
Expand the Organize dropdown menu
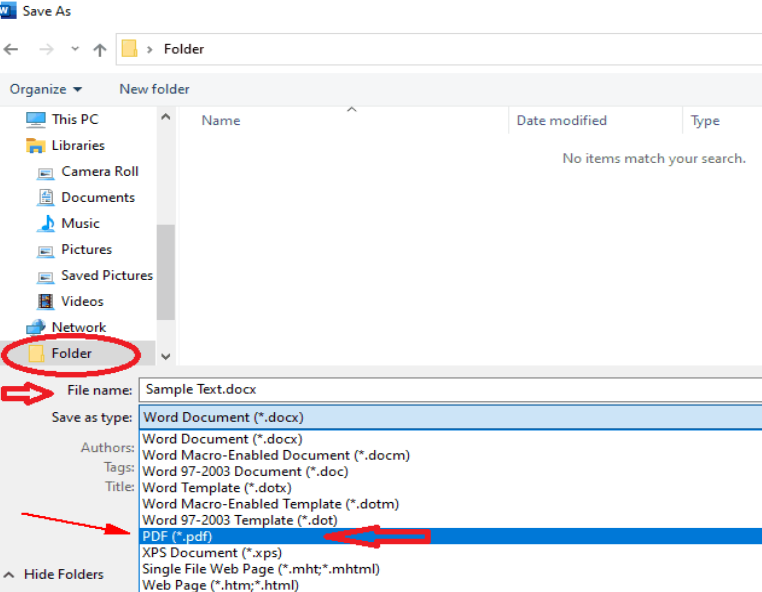pos(46,89)
